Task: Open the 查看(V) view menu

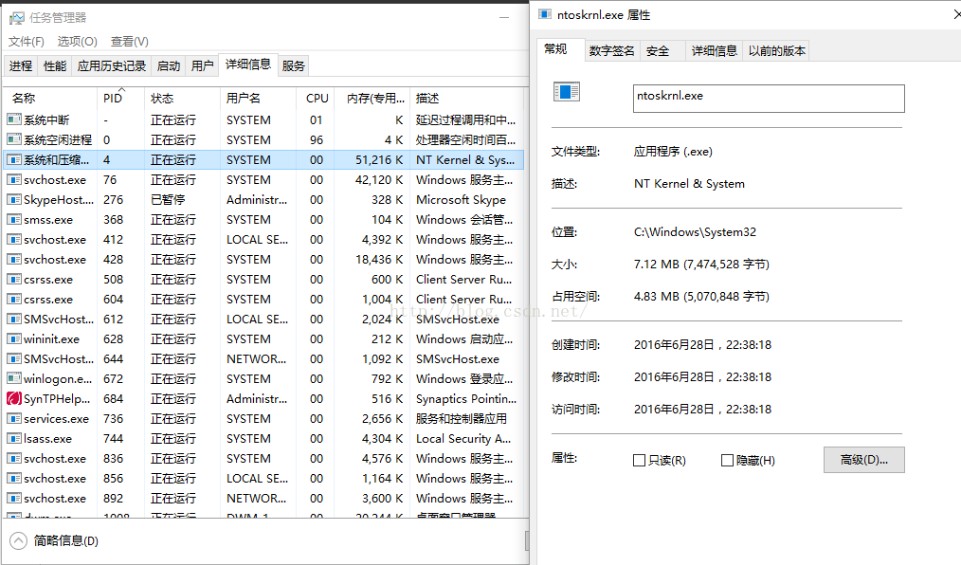Action: tap(129, 41)
